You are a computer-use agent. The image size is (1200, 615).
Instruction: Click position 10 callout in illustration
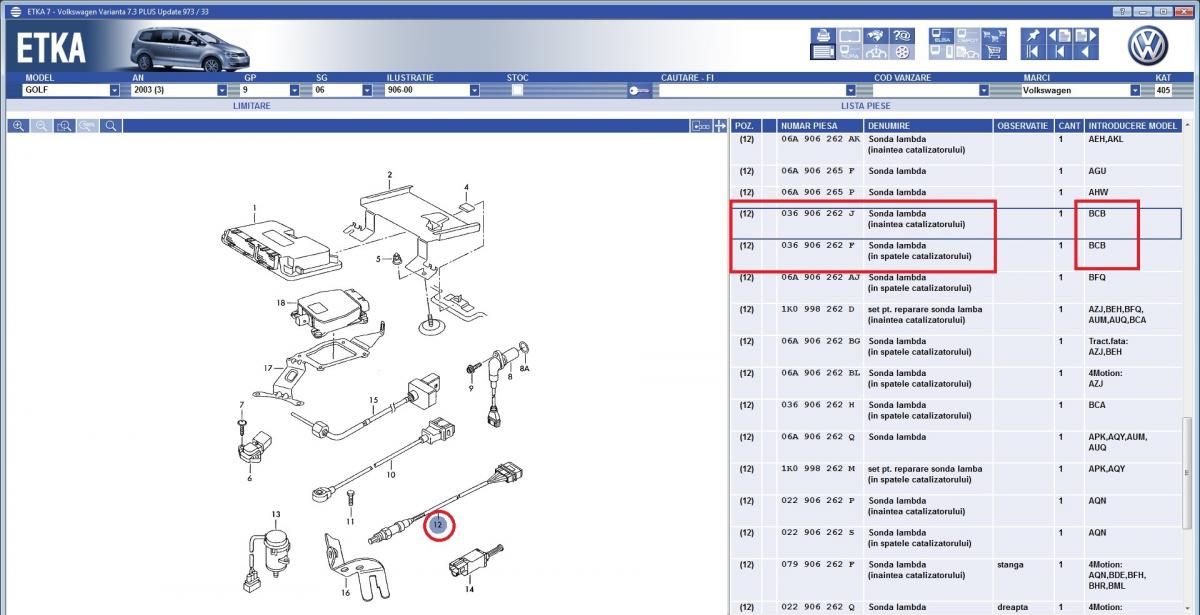tap(391, 474)
